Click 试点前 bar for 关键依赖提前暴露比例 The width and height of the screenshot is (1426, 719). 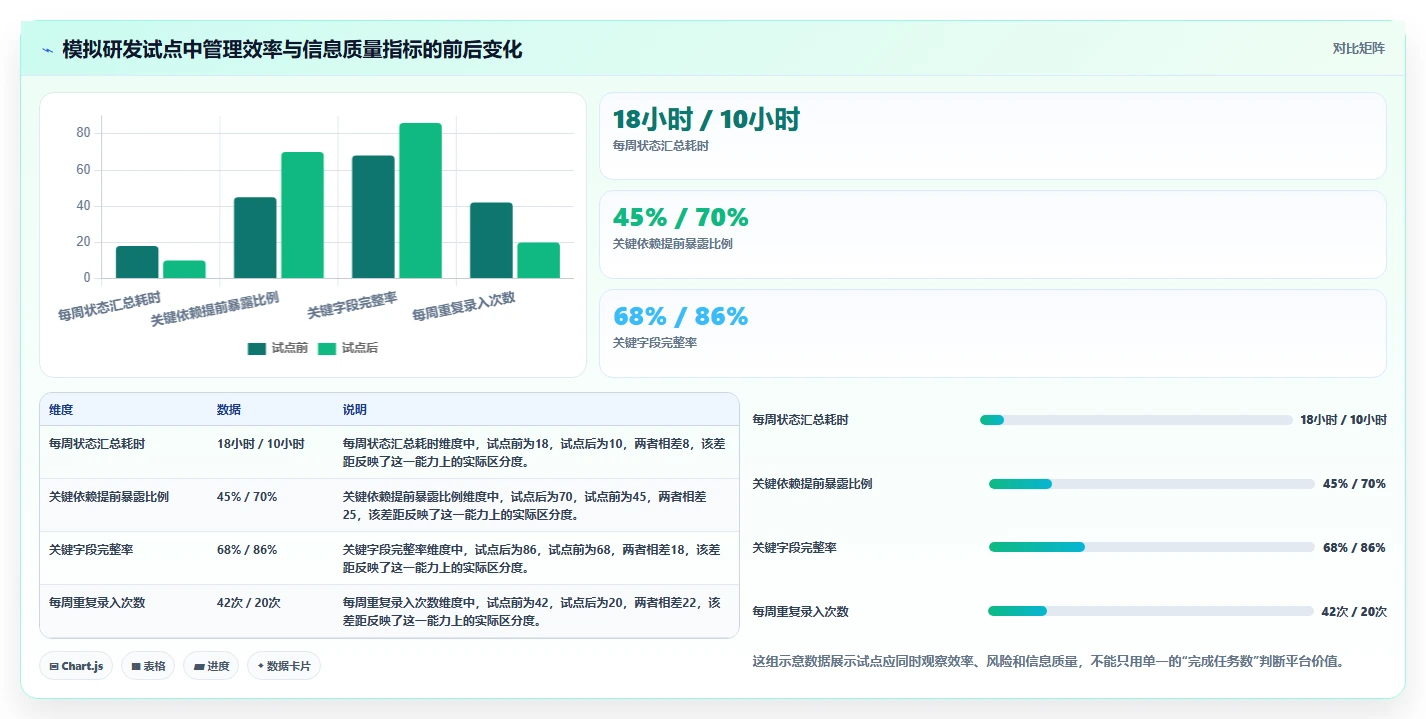pos(255,237)
